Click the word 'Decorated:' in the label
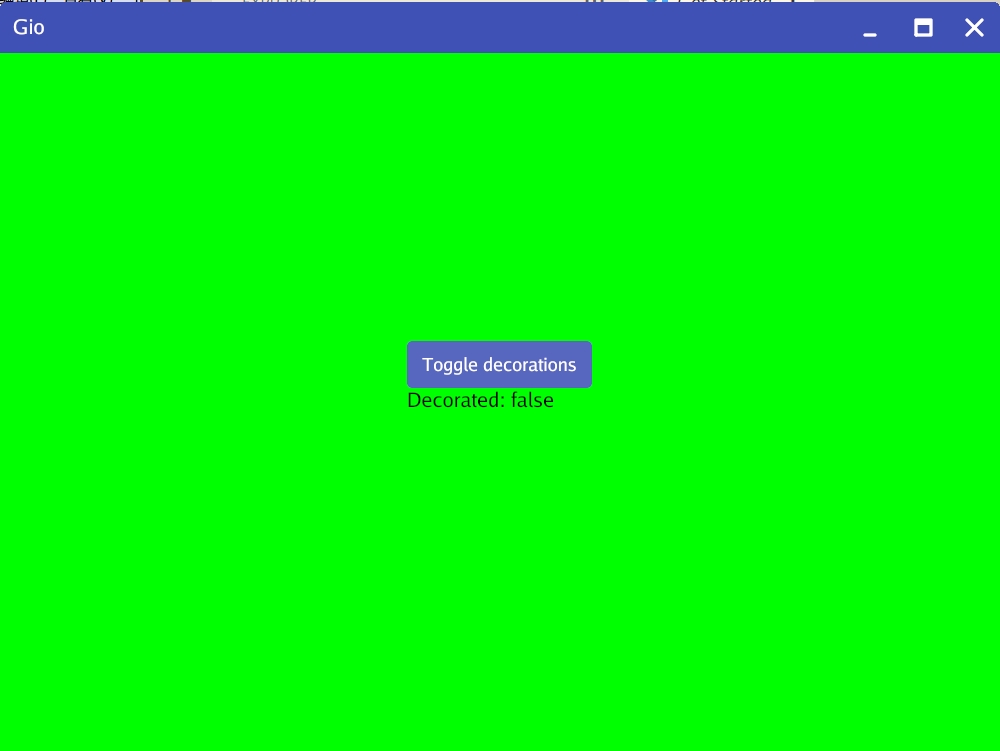This screenshot has width=1000, height=751. pos(456,401)
